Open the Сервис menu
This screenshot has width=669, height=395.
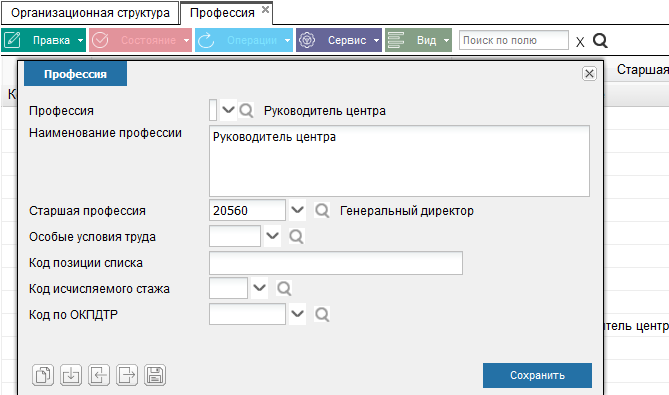339,40
